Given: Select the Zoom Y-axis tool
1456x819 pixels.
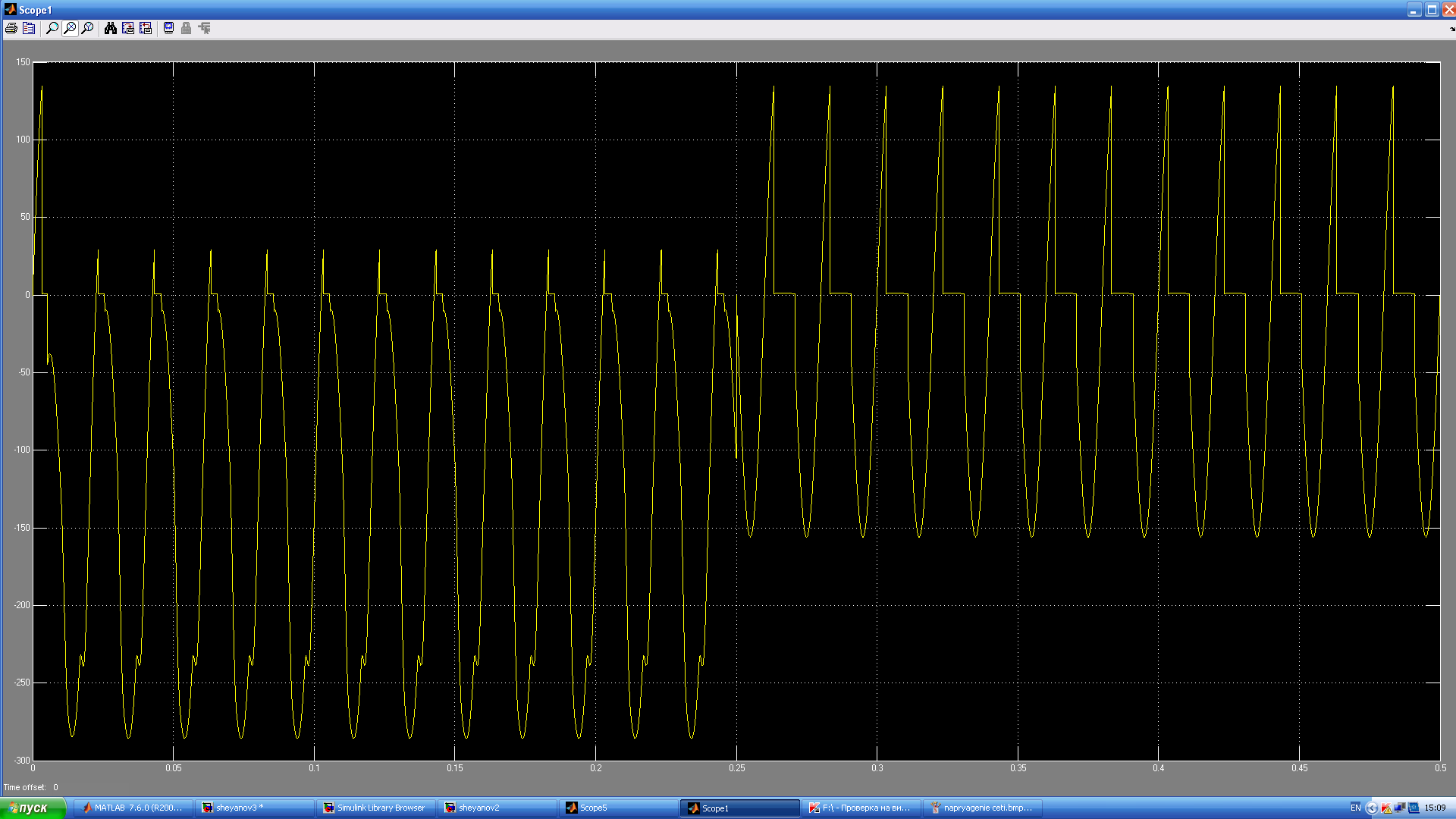Looking at the screenshot, I should (87, 28).
